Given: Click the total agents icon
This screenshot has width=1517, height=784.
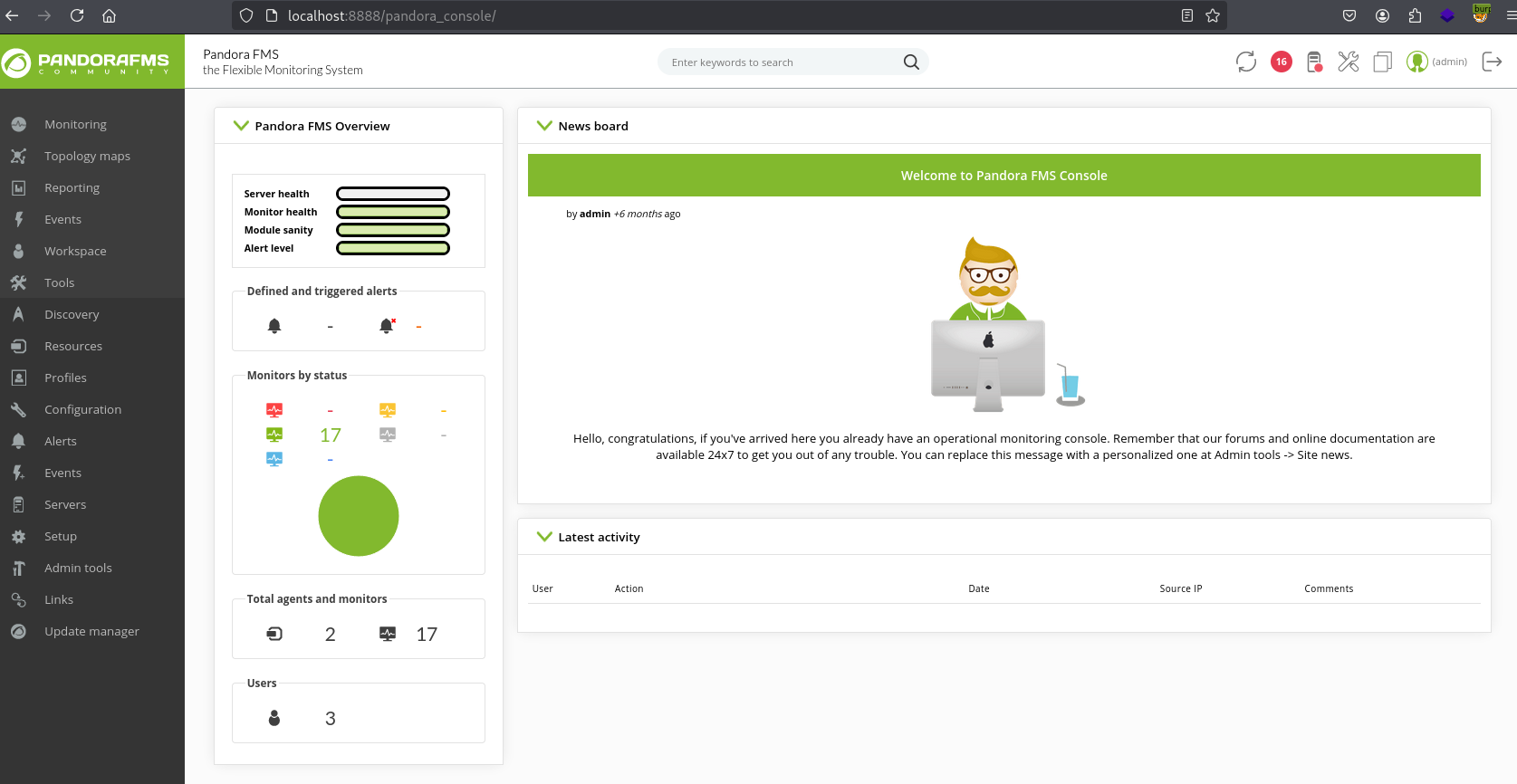Looking at the screenshot, I should (x=274, y=634).
